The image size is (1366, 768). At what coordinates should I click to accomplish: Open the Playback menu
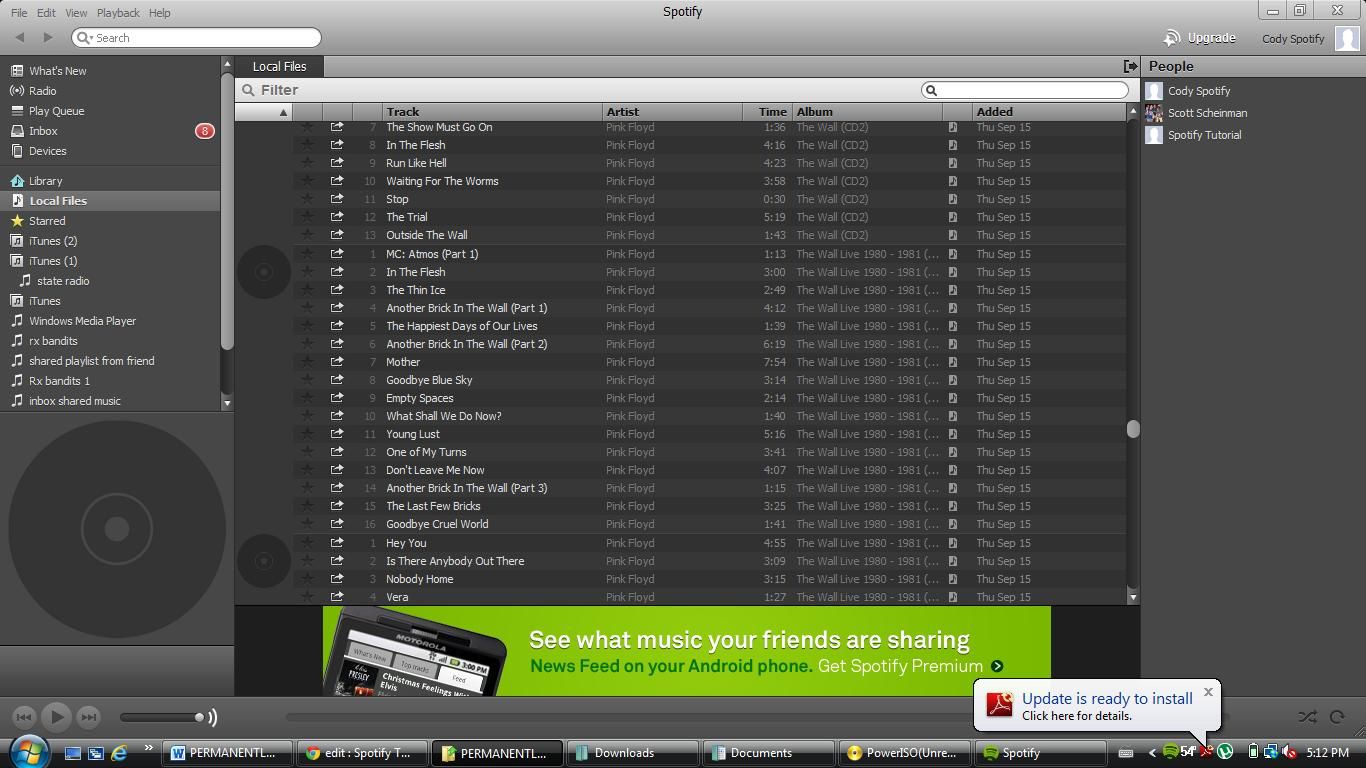(117, 12)
